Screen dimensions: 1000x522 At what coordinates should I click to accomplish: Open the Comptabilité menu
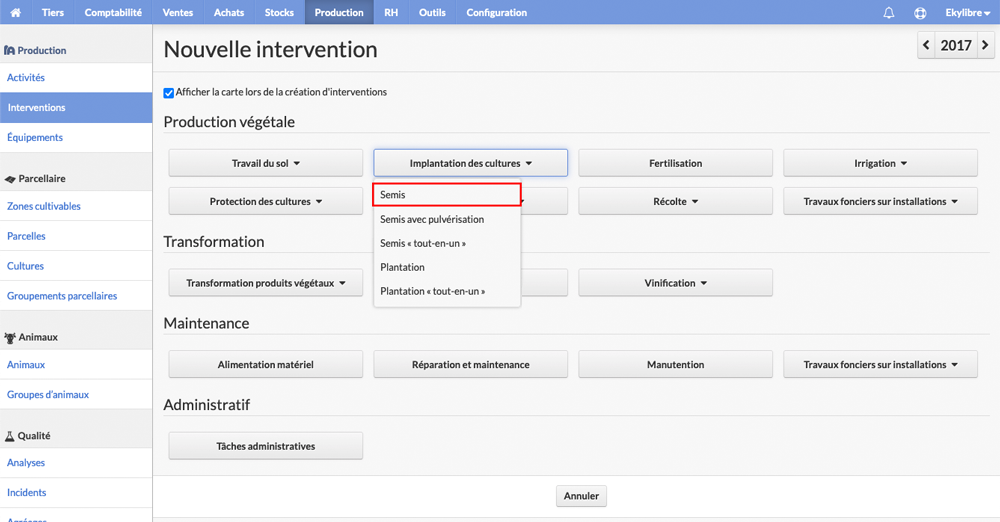point(113,12)
